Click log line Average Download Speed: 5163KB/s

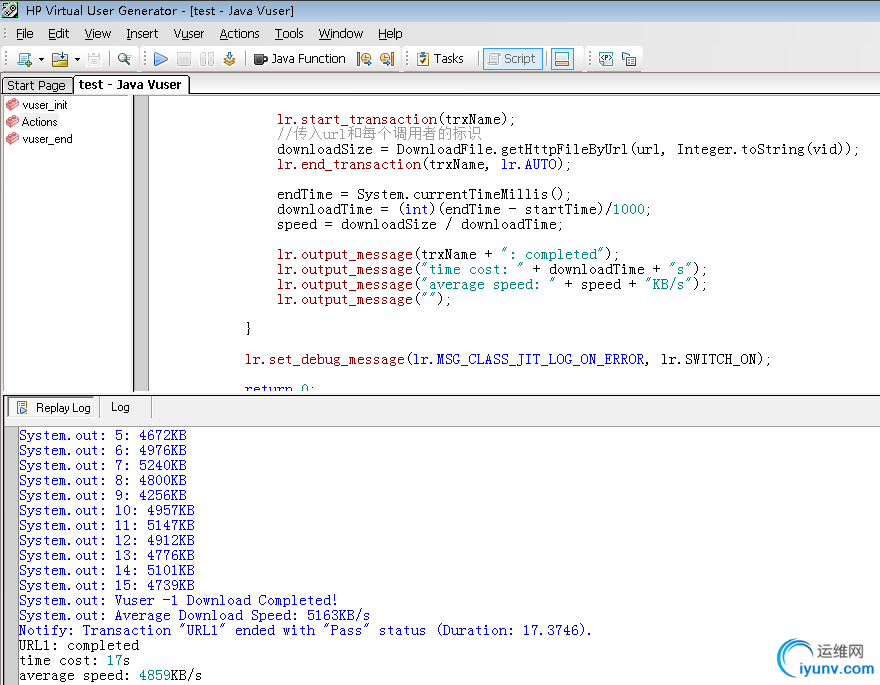pyautogui.click(x=194, y=616)
